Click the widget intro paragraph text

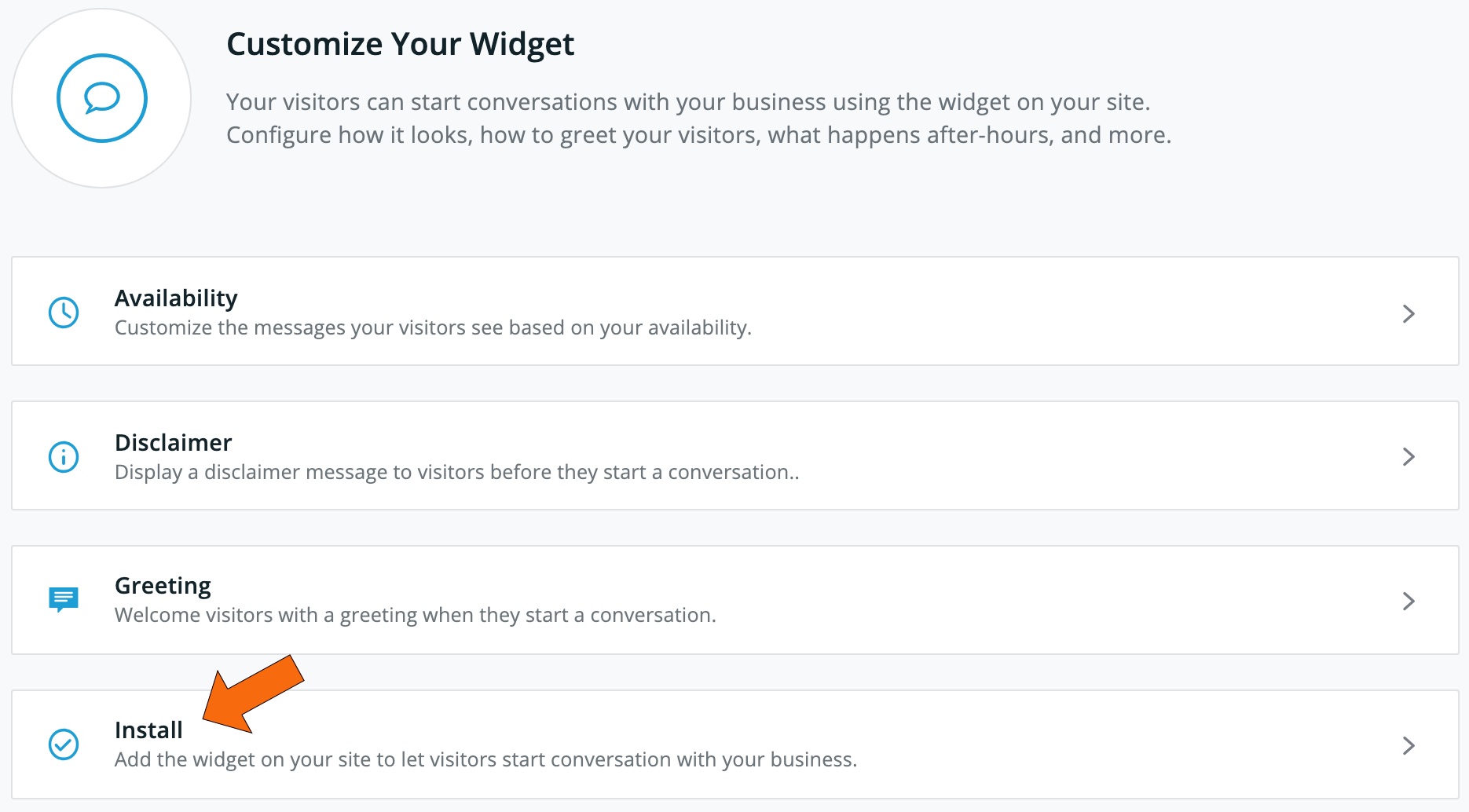[698, 119]
